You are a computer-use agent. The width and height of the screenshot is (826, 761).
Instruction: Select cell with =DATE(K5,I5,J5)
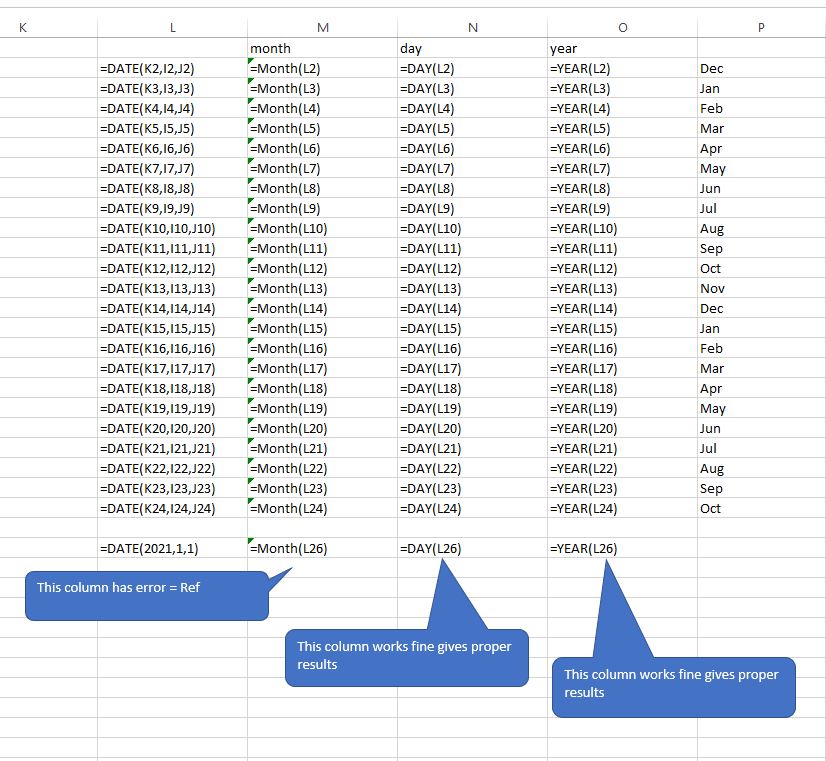coord(172,129)
